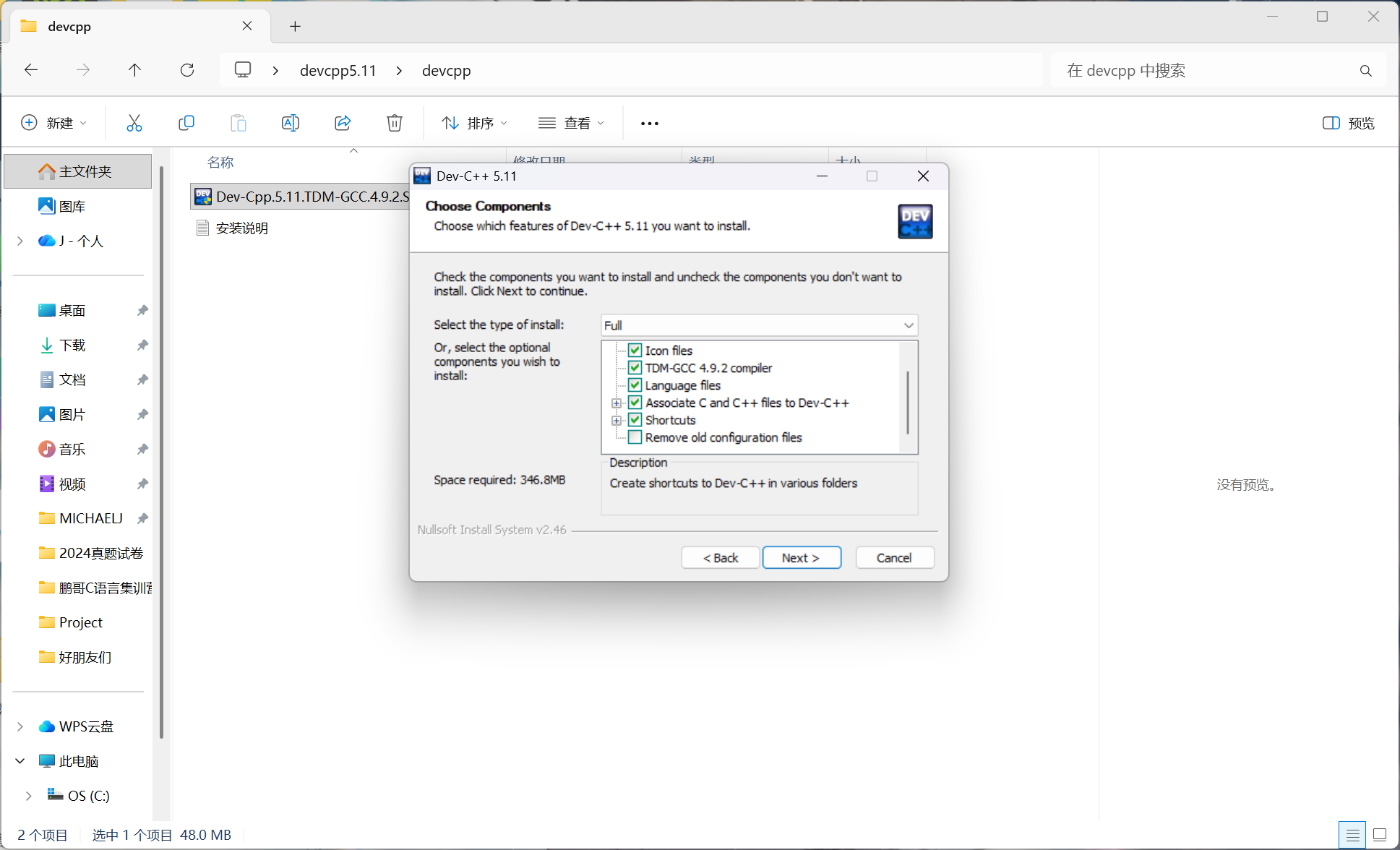1400x850 pixels.
Task: Toggle the Language files checkbox
Action: click(x=635, y=385)
